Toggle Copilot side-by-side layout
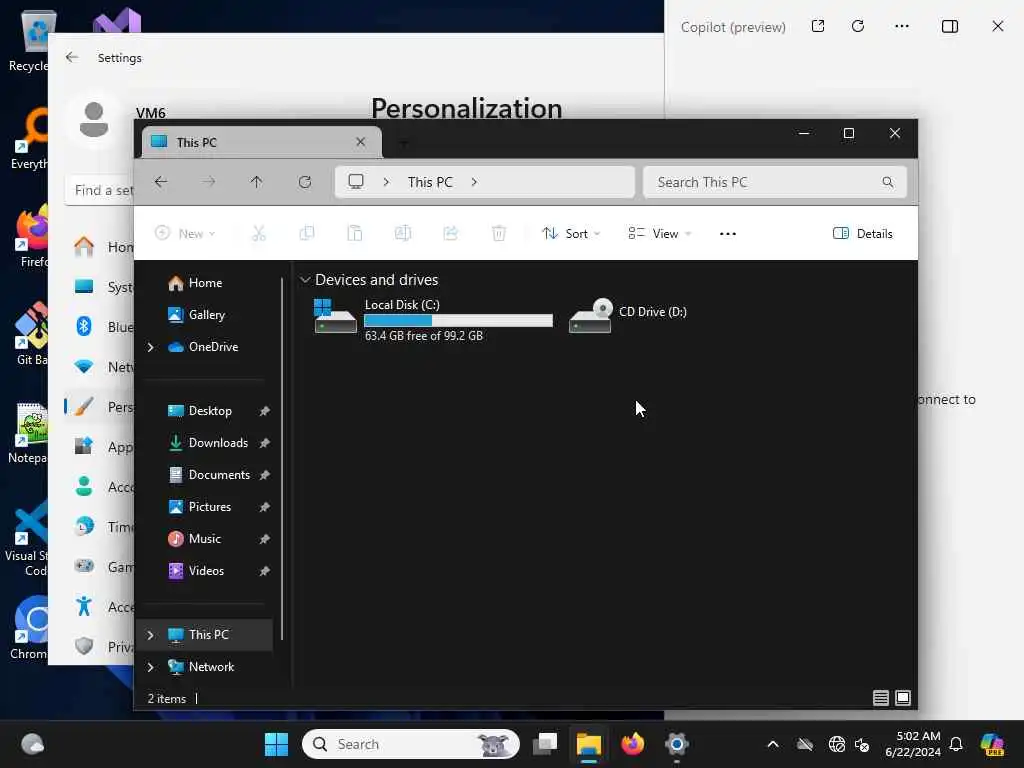Viewport: 1024px width, 768px height. pyautogui.click(x=950, y=26)
